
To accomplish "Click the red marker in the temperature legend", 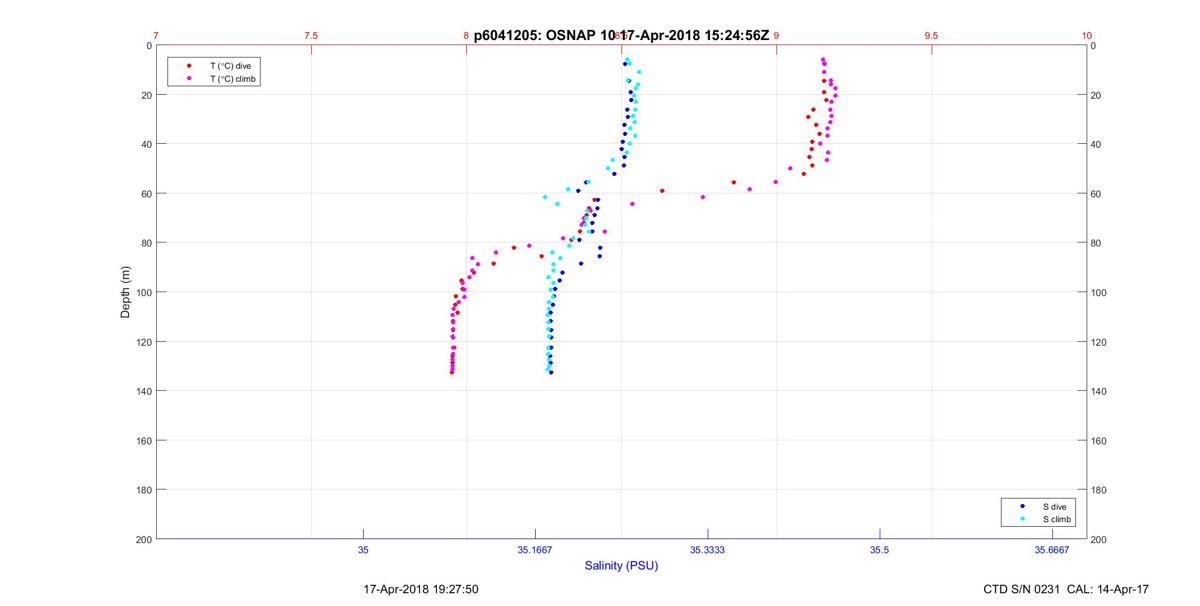I will [x=189, y=66].
